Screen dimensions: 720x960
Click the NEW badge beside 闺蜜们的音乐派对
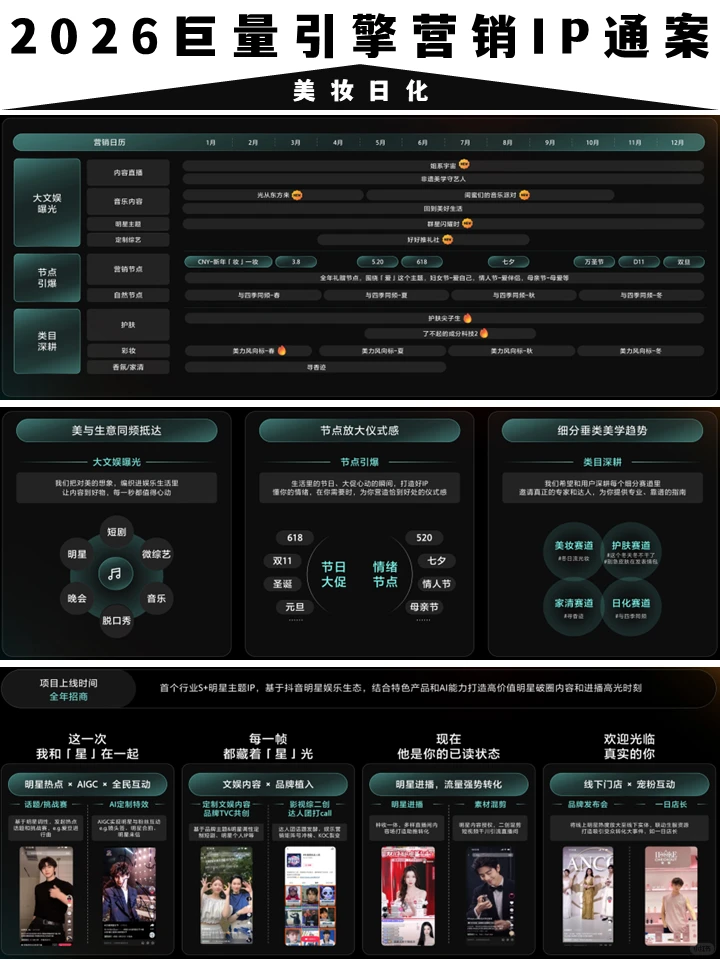coord(524,195)
